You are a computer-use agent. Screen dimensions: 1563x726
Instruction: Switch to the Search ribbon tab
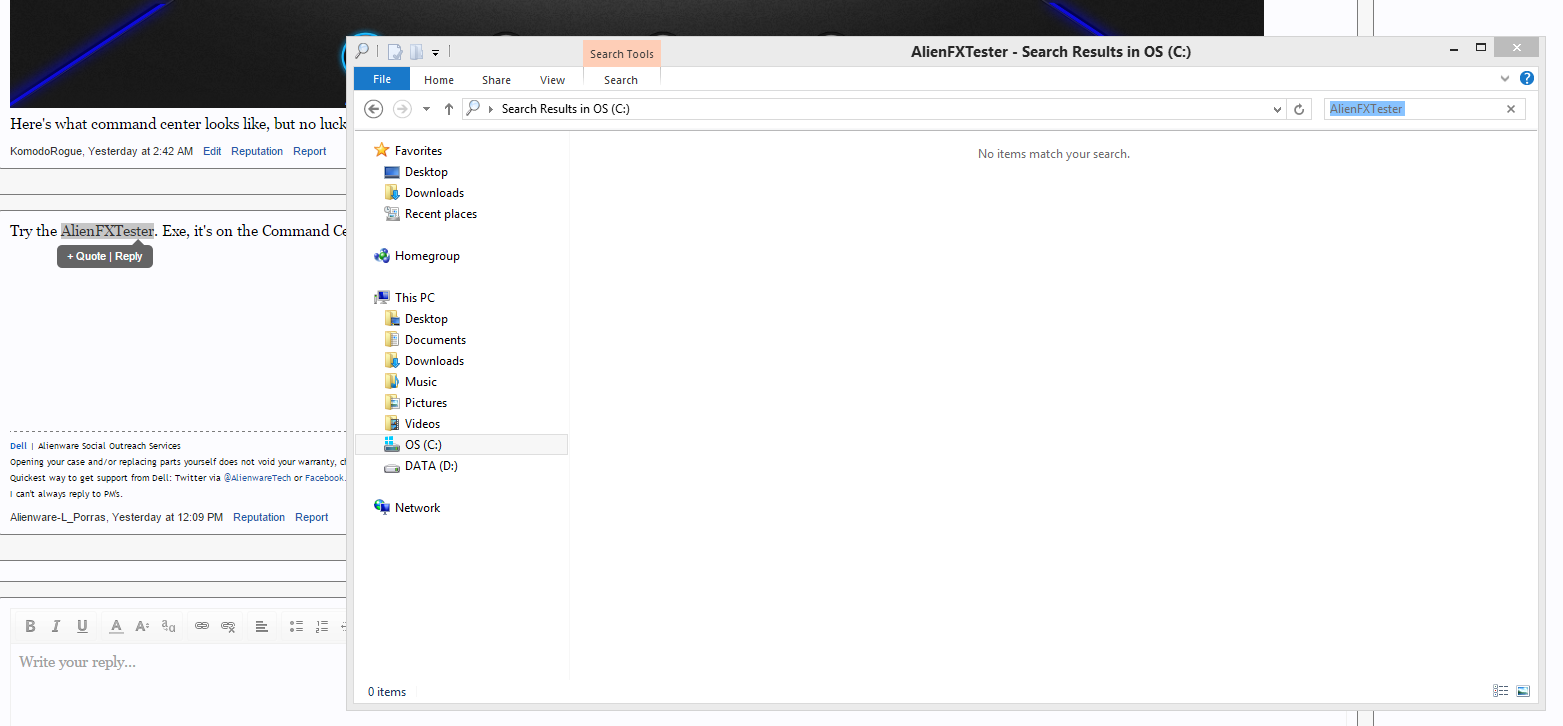tap(621, 80)
